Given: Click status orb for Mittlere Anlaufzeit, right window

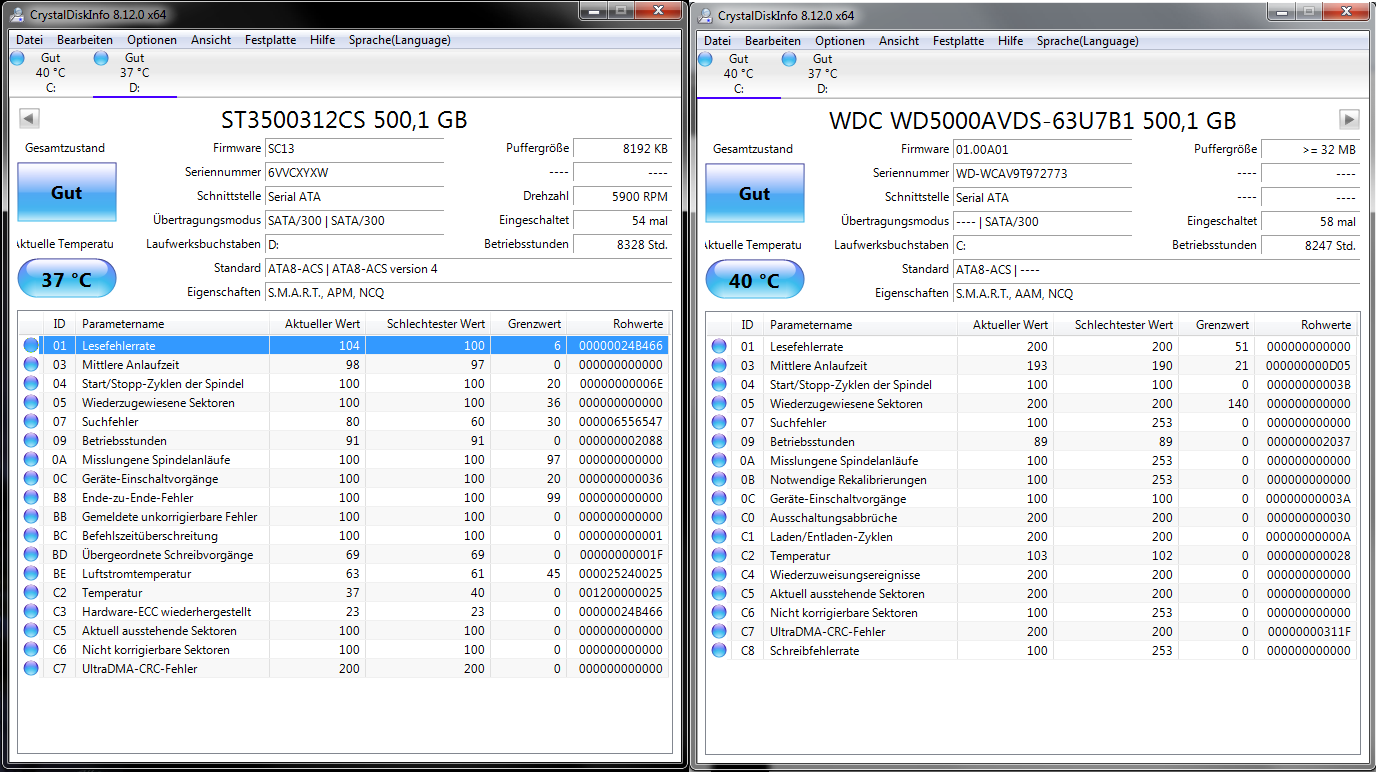Looking at the screenshot, I should (x=719, y=366).
